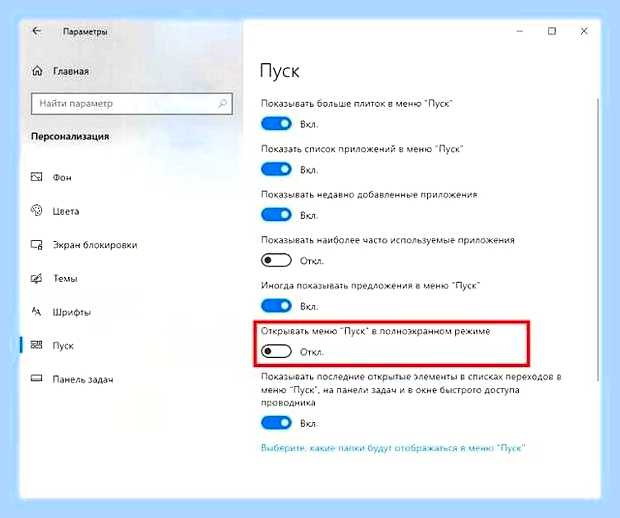Toggle show app list in Пуск menu
This screenshot has height=518, width=620.
pos(276,169)
